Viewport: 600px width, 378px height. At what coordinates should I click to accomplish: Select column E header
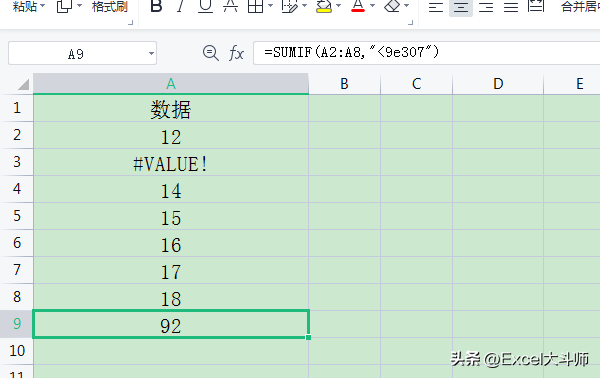click(x=572, y=84)
